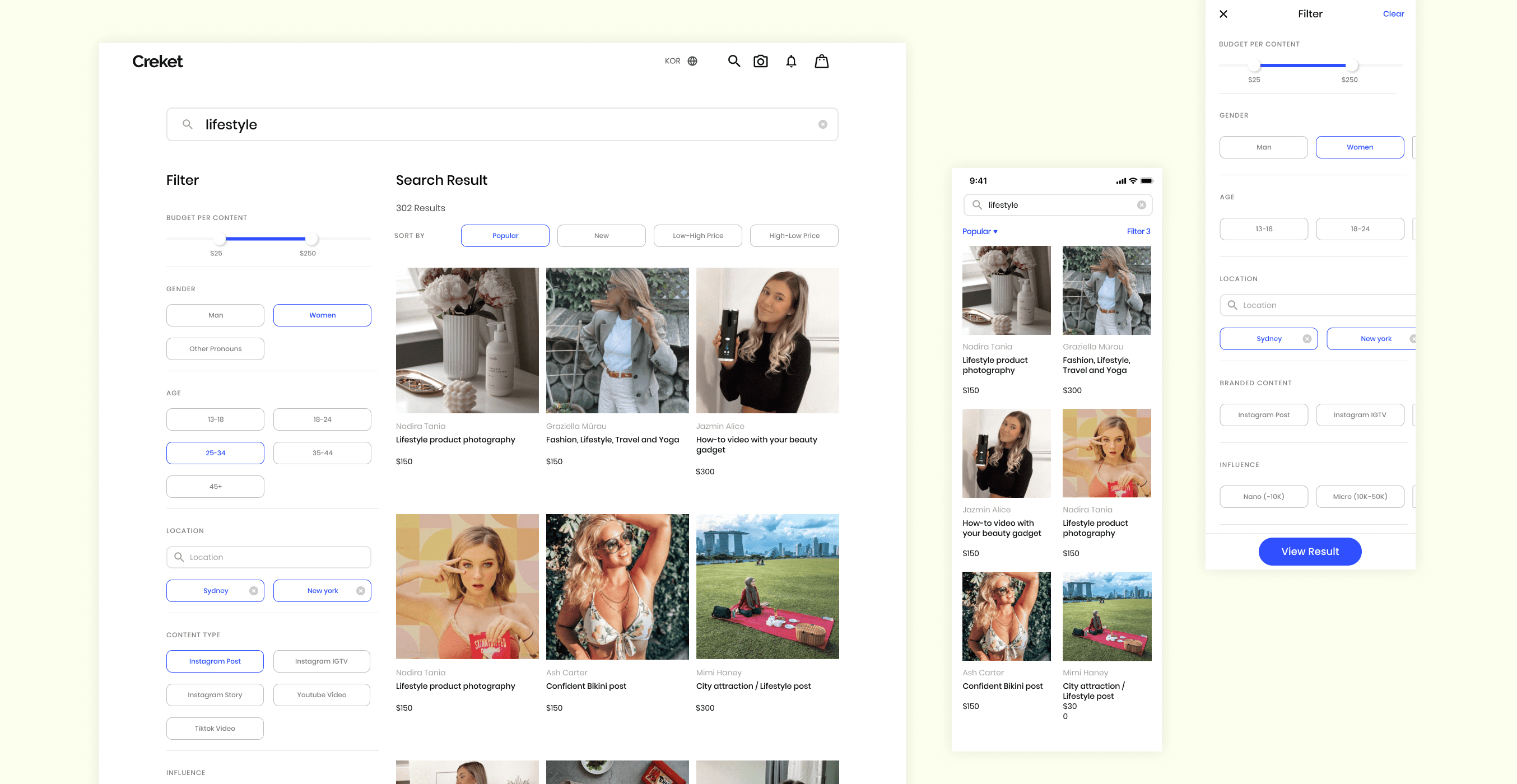Open the shopping bag icon
Screen dimensions: 1517x784
(821, 61)
